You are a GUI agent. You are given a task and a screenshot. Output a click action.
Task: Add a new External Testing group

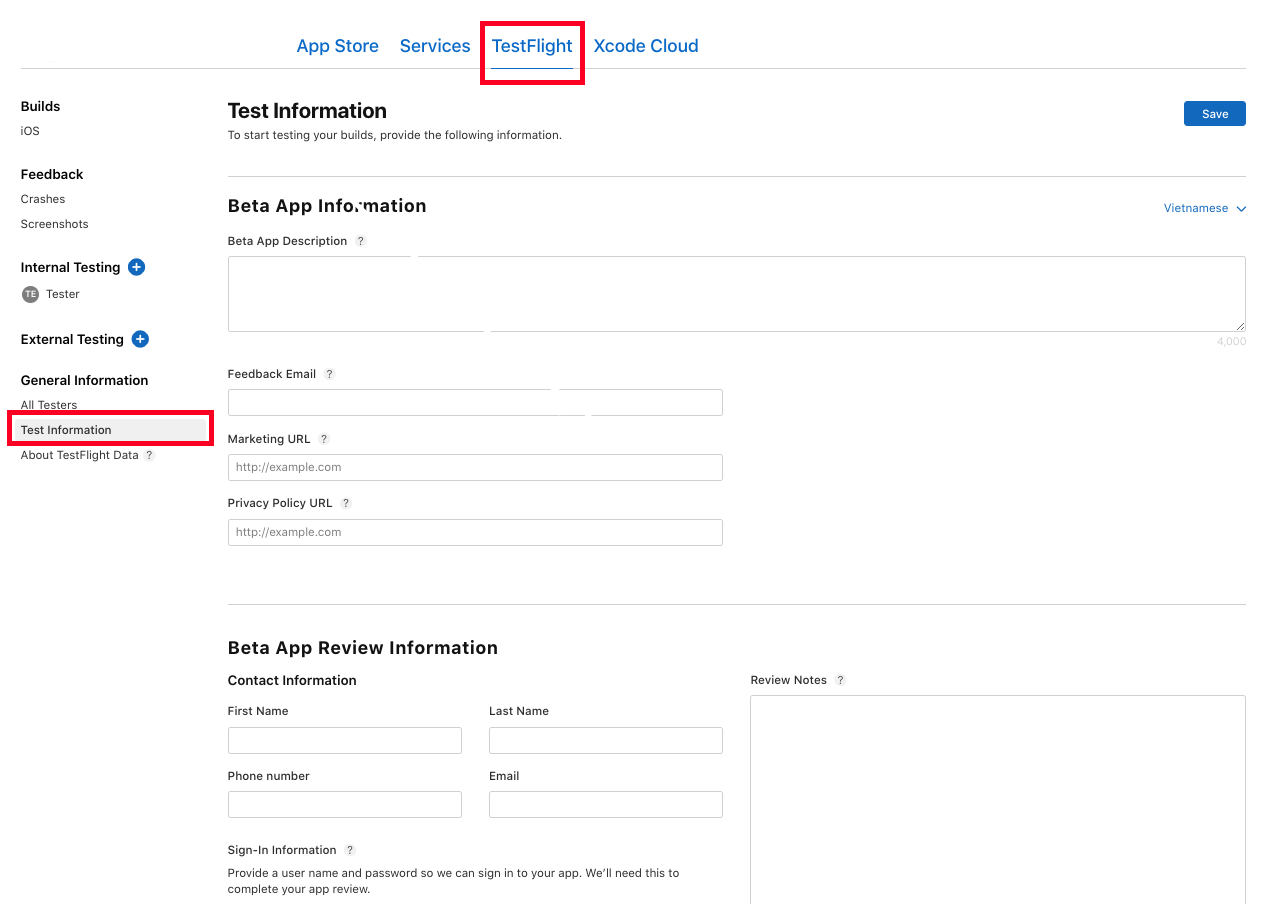(140, 339)
